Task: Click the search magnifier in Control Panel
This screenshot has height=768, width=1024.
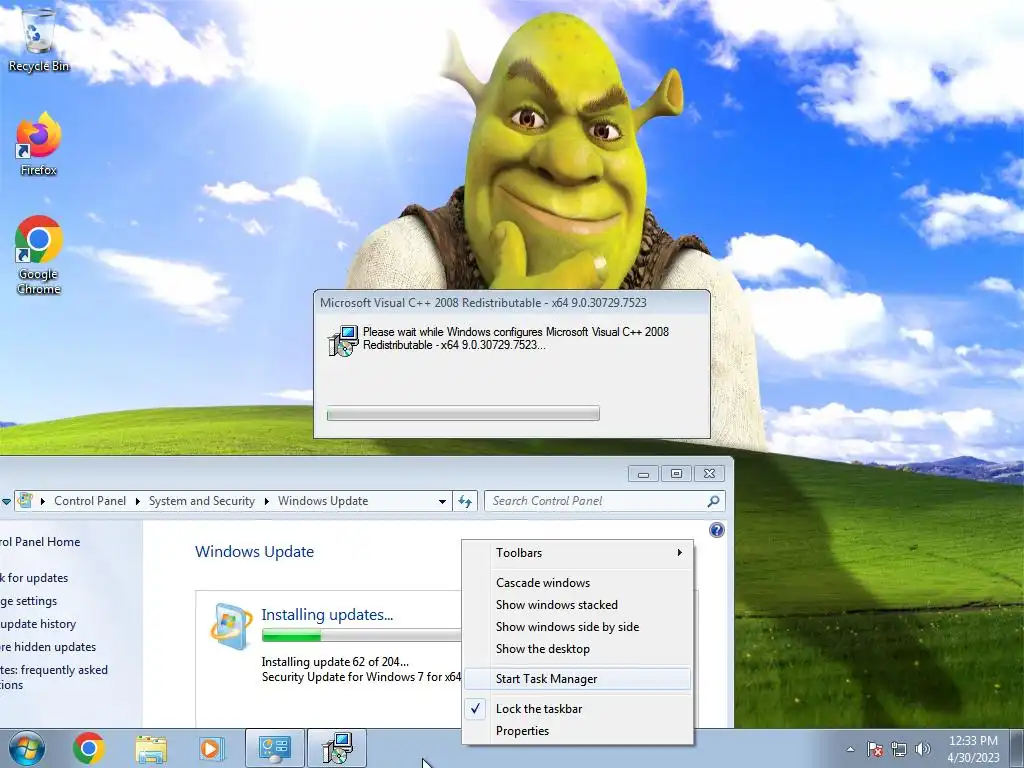Action: click(713, 501)
